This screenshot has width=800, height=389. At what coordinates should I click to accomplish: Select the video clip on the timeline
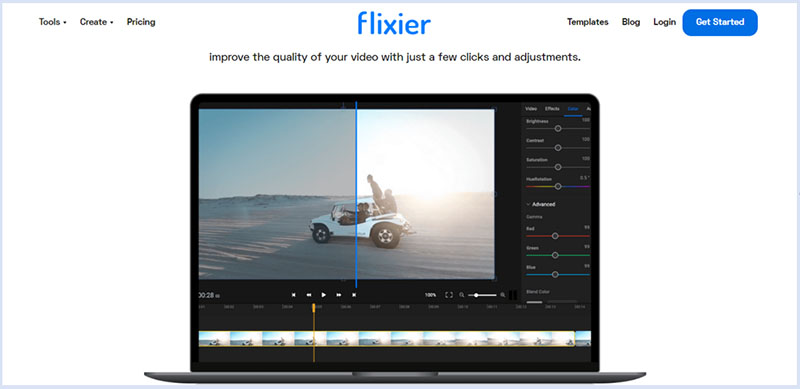click(386, 339)
